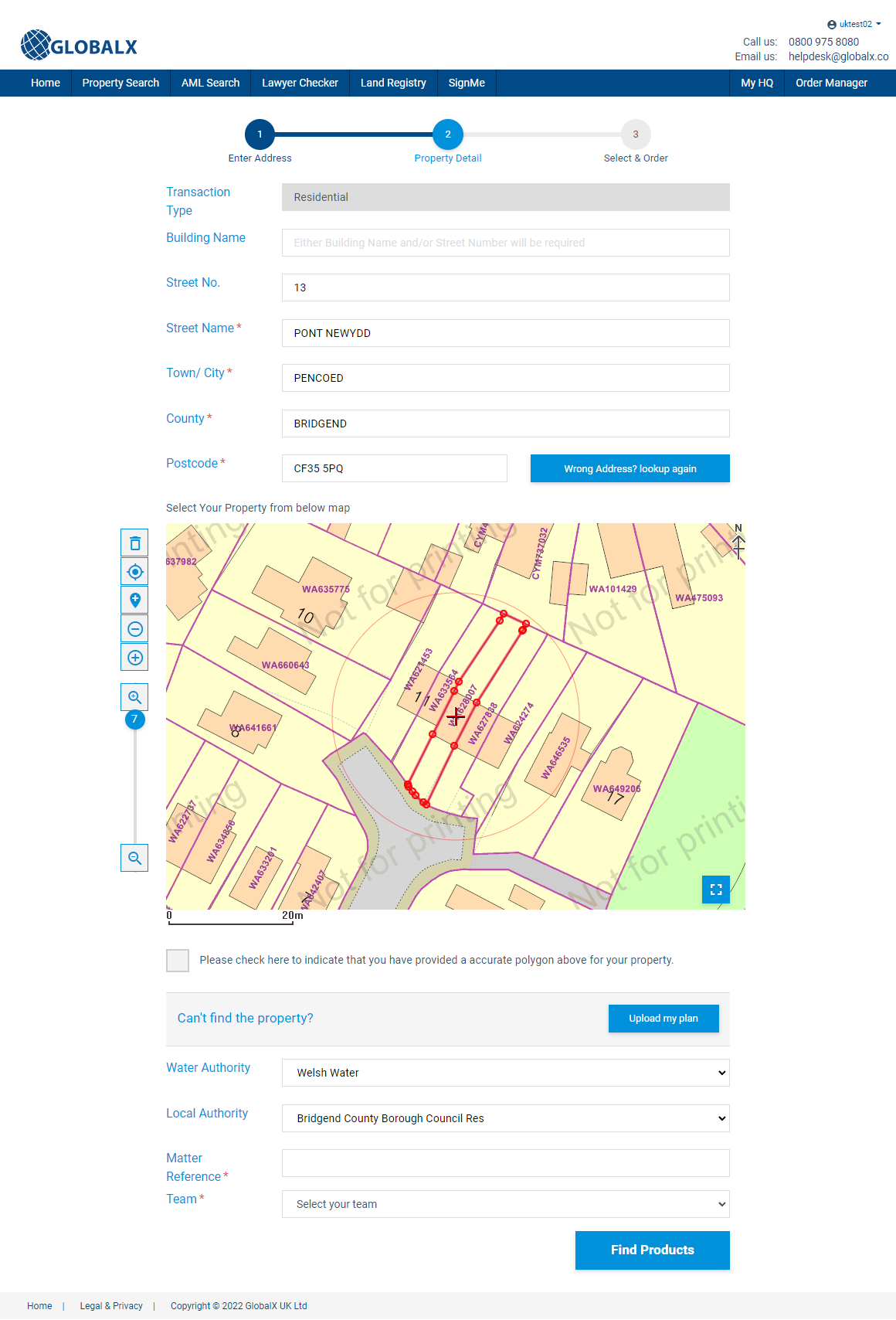896x1320 pixels.
Task: Click the Building Name input field
Action: pyautogui.click(x=506, y=243)
